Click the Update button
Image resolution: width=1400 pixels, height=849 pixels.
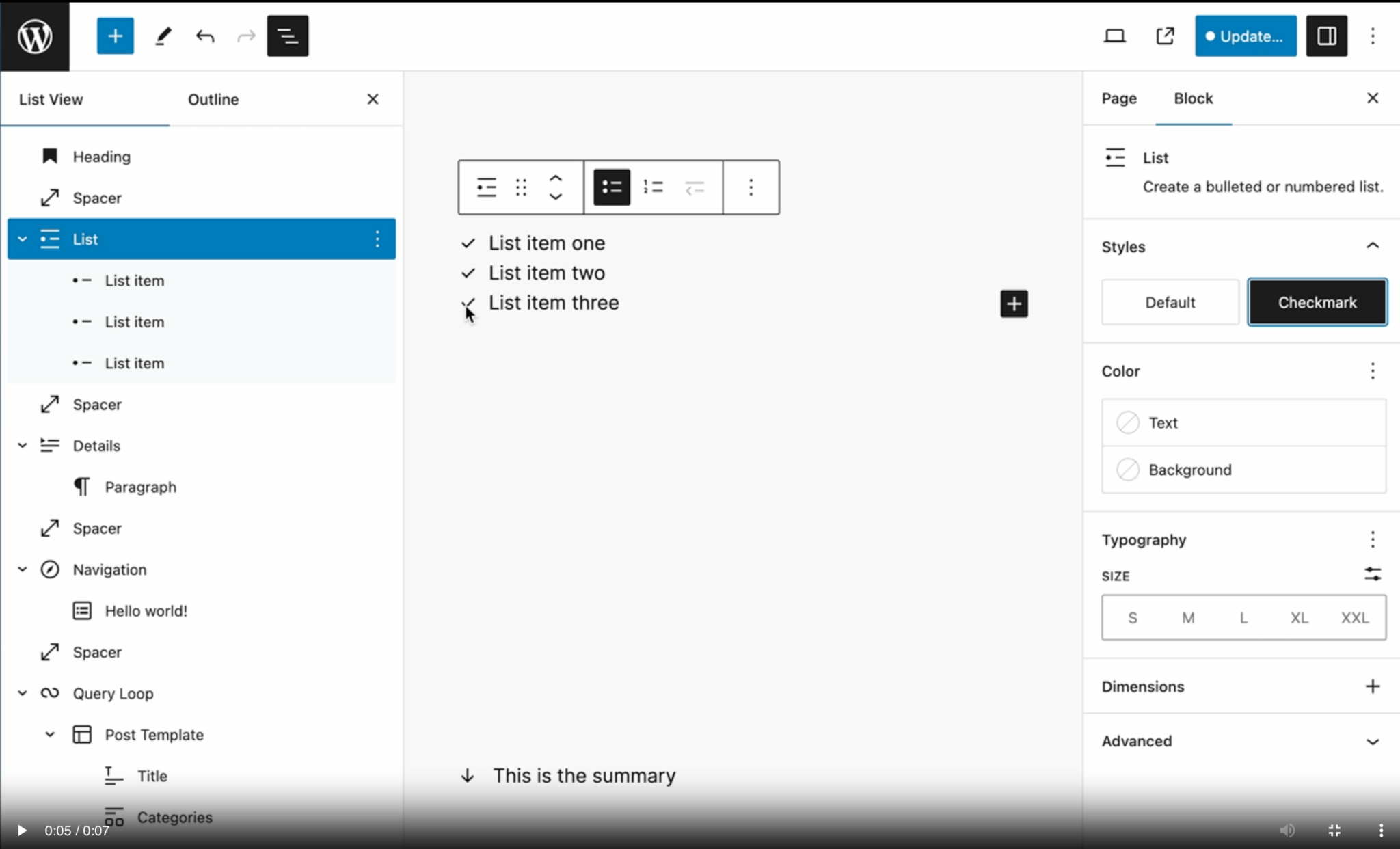1243,36
